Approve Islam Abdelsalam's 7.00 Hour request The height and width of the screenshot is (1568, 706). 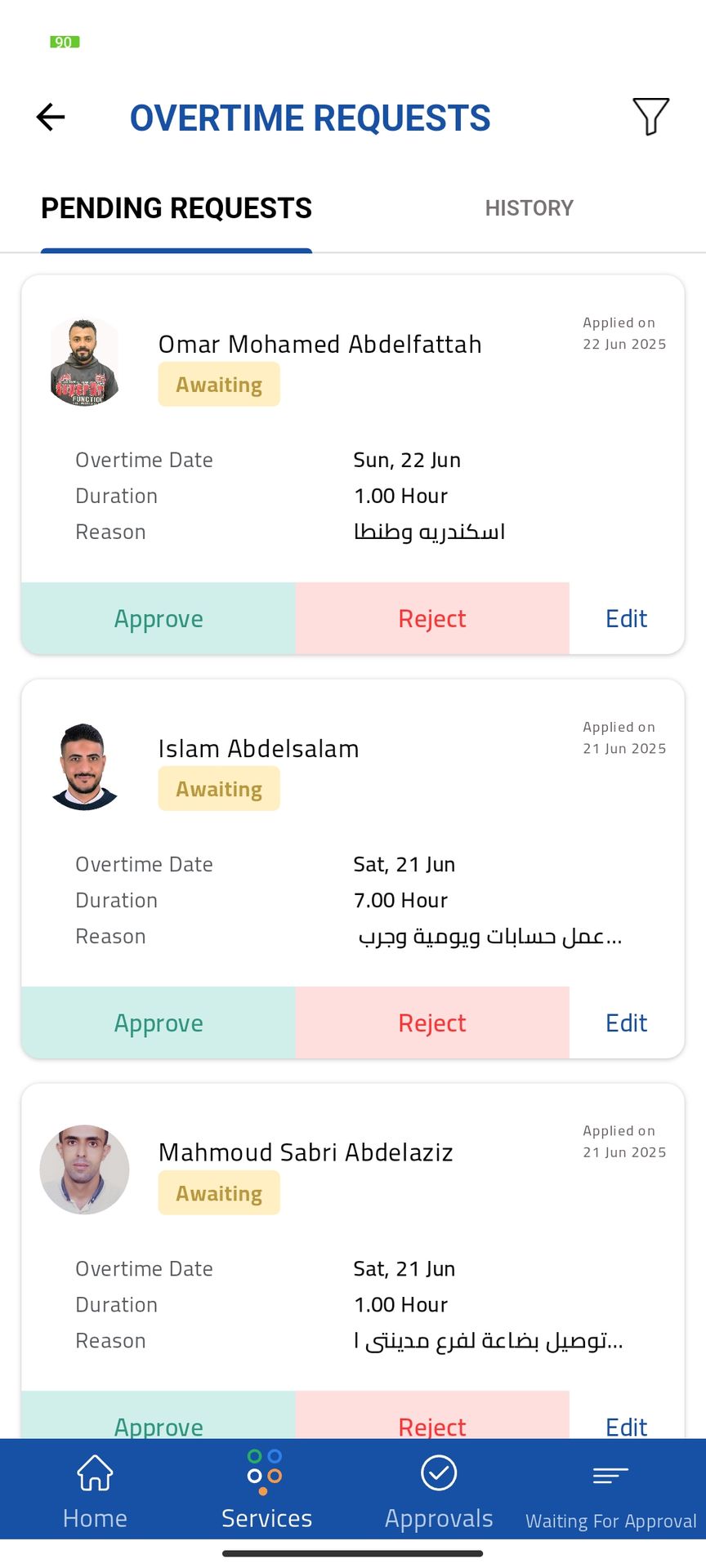point(159,1022)
